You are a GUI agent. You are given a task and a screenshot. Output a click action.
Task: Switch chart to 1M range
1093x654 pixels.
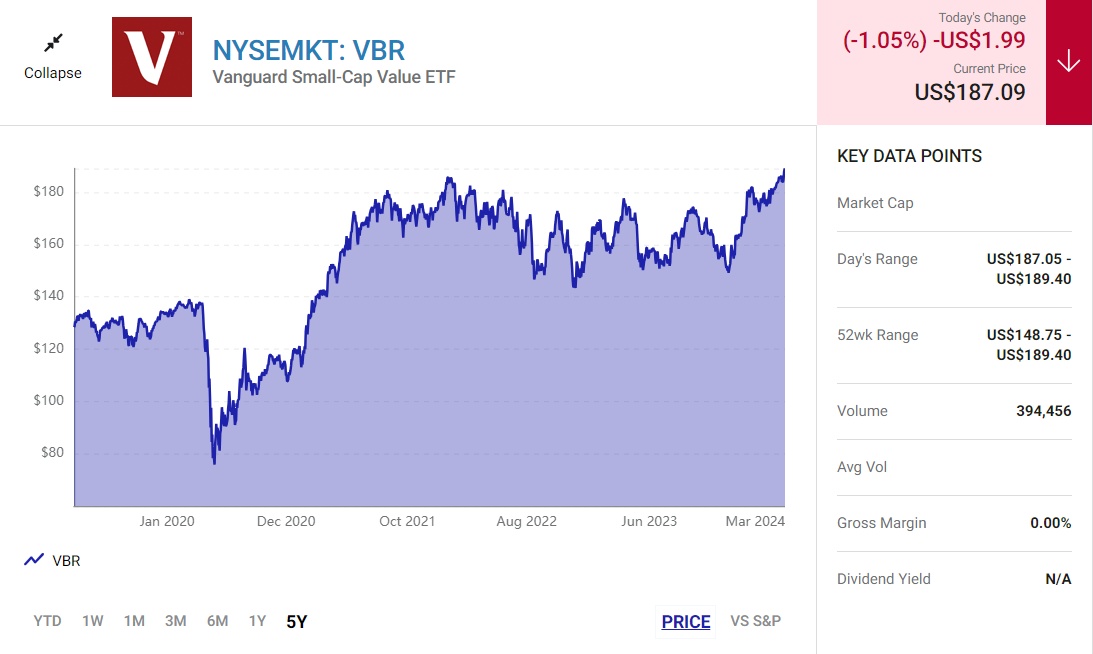coord(134,621)
